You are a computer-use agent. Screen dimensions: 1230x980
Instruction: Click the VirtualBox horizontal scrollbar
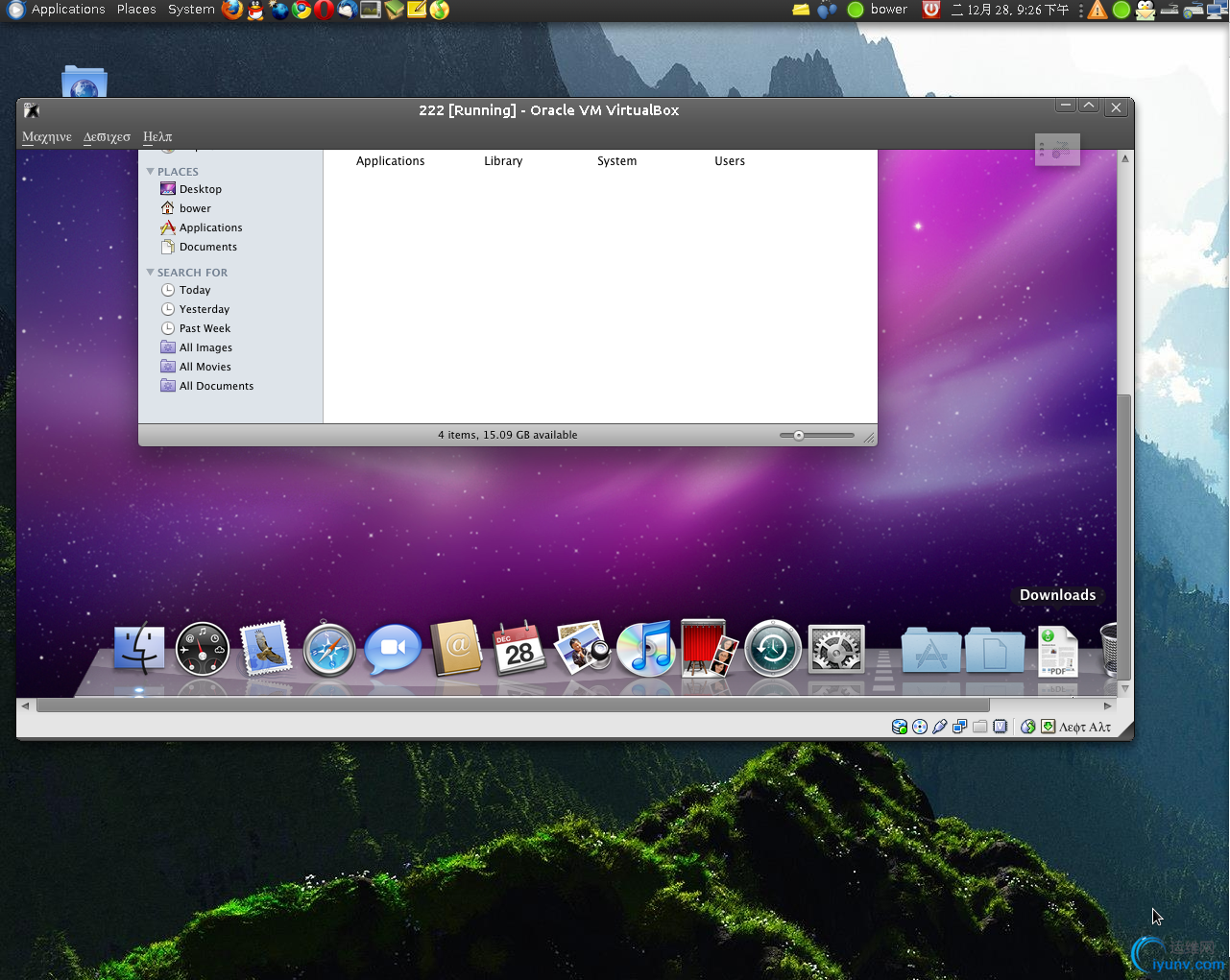[x=514, y=705]
